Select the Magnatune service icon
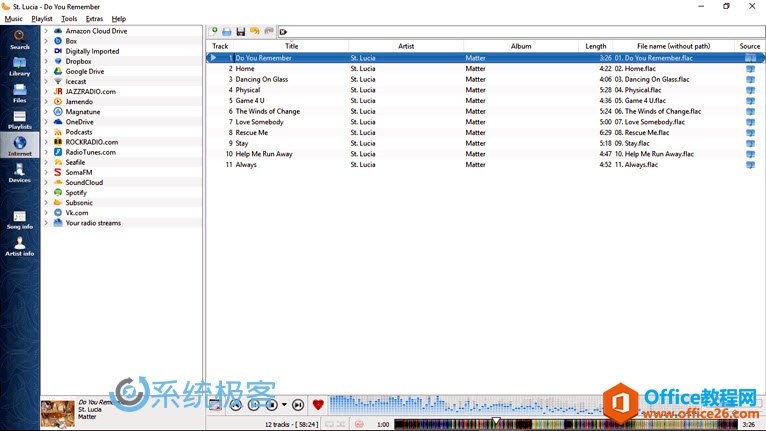This screenshot has width=766, height=431. pos(58,111)
